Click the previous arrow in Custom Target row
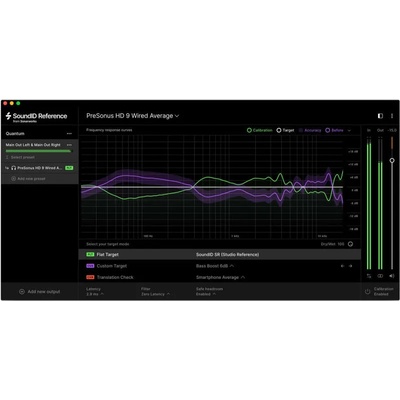The width and height of the screenshot is (400, 400). (343, 266)
